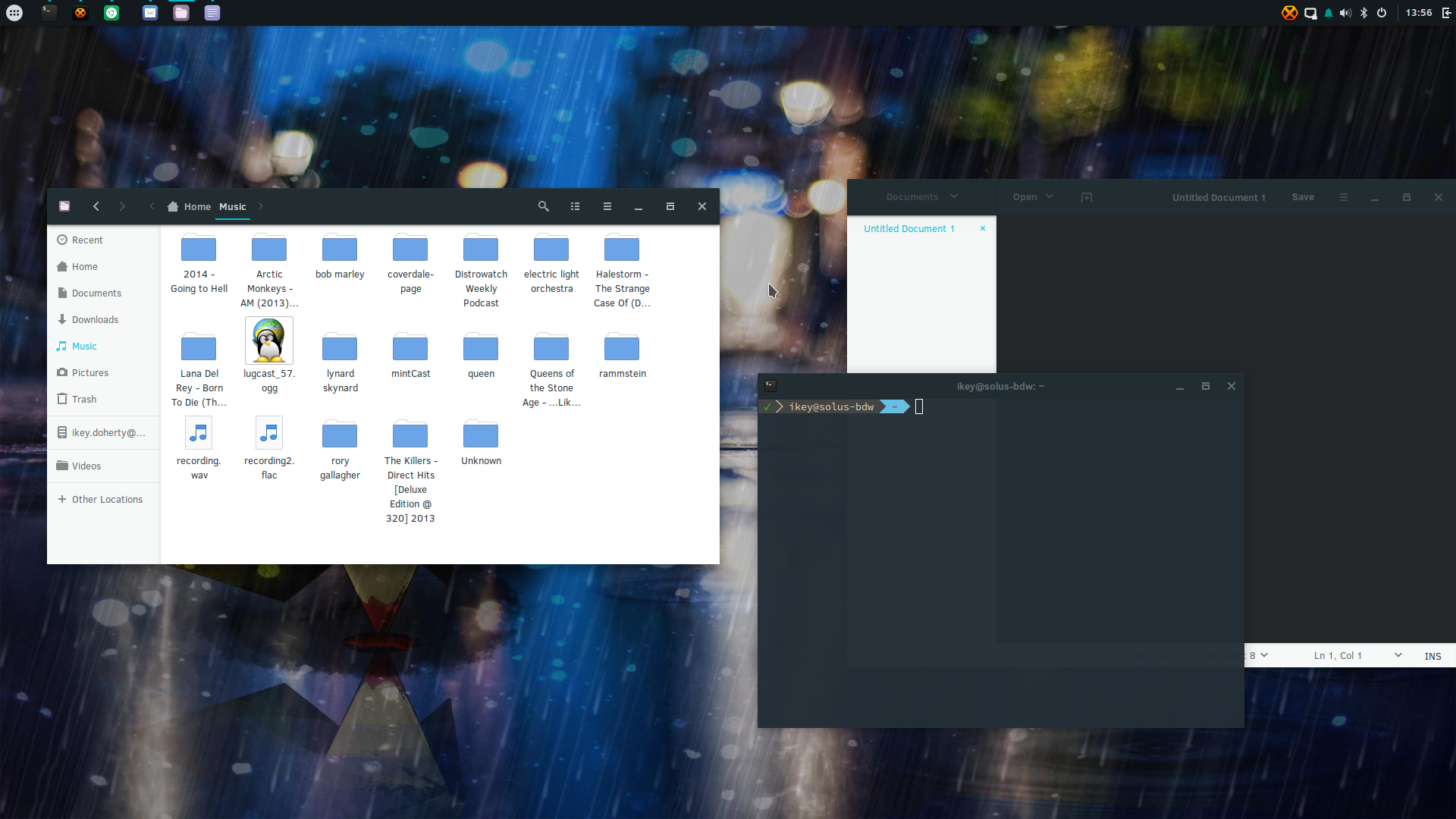Select the Home path button in Files
Screen dimensions: 1456x819
190,206
